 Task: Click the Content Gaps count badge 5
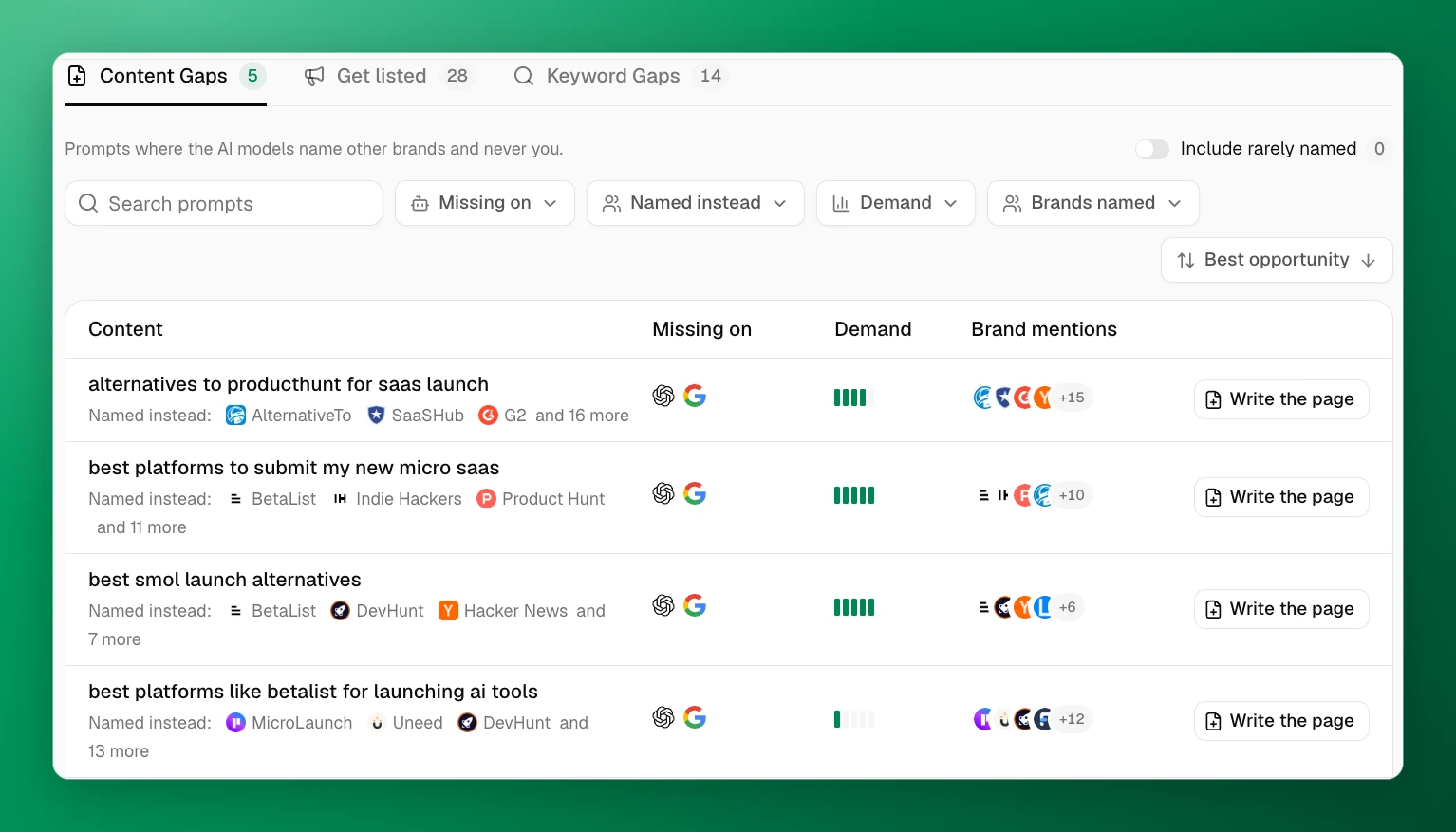click(x=252, y=76)
